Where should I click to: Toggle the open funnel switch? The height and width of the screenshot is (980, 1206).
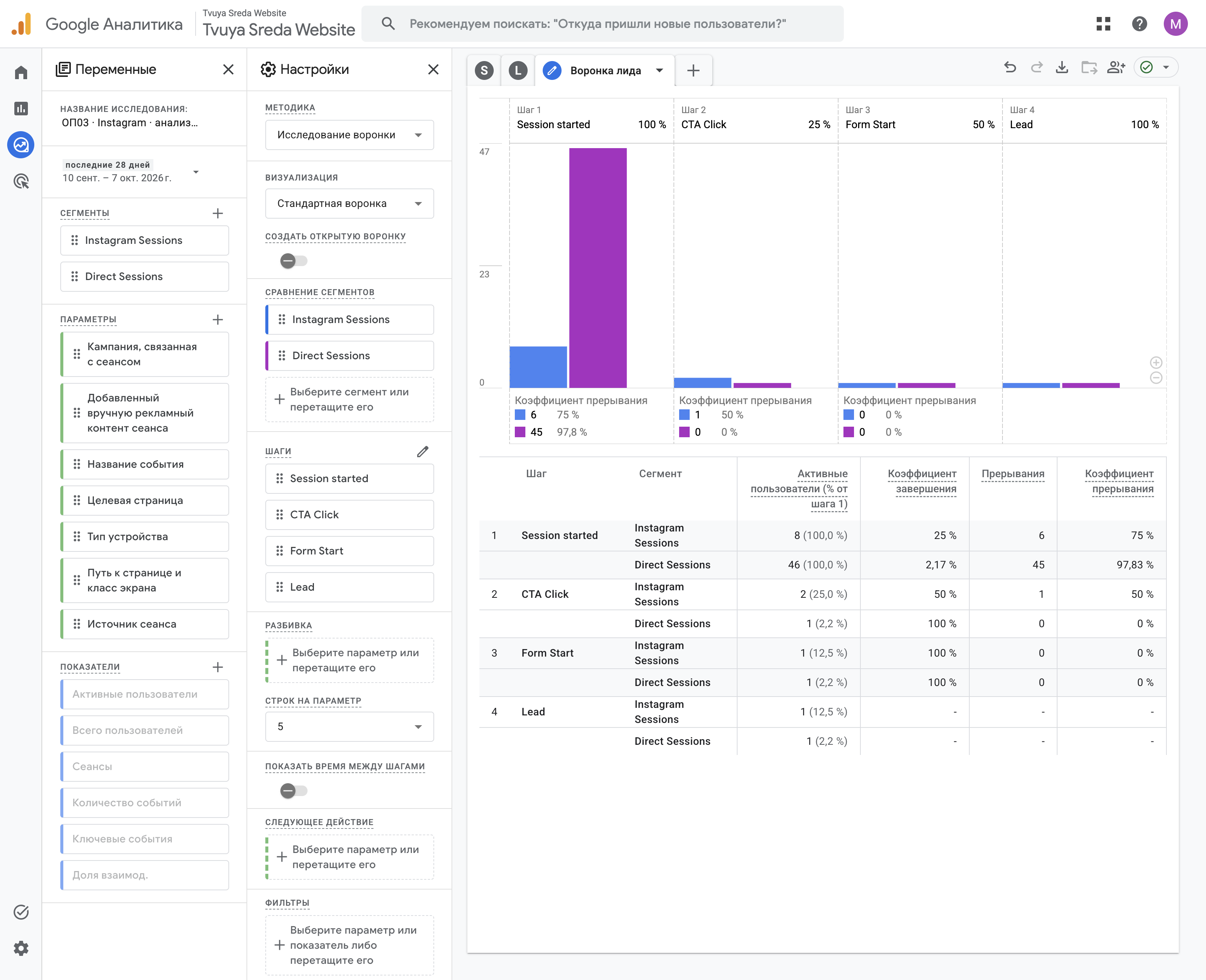pos(294,261)
